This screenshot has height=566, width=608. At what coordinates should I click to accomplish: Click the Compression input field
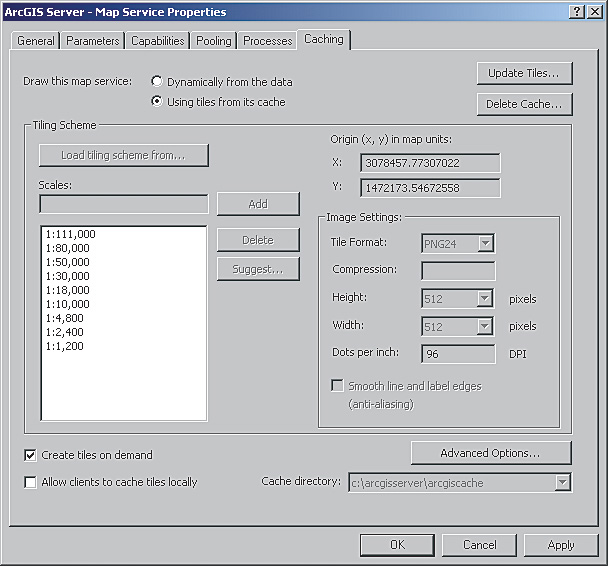coord(458,271)
